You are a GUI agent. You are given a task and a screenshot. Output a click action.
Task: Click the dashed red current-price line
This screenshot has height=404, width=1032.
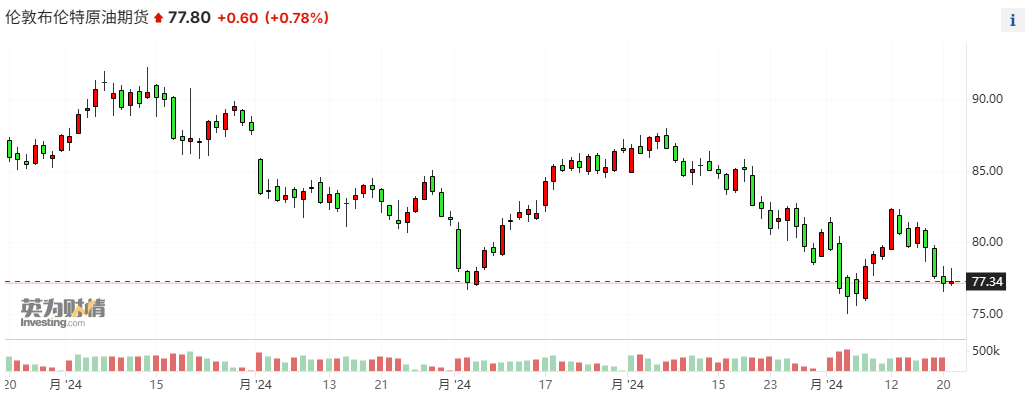[500, 282]
